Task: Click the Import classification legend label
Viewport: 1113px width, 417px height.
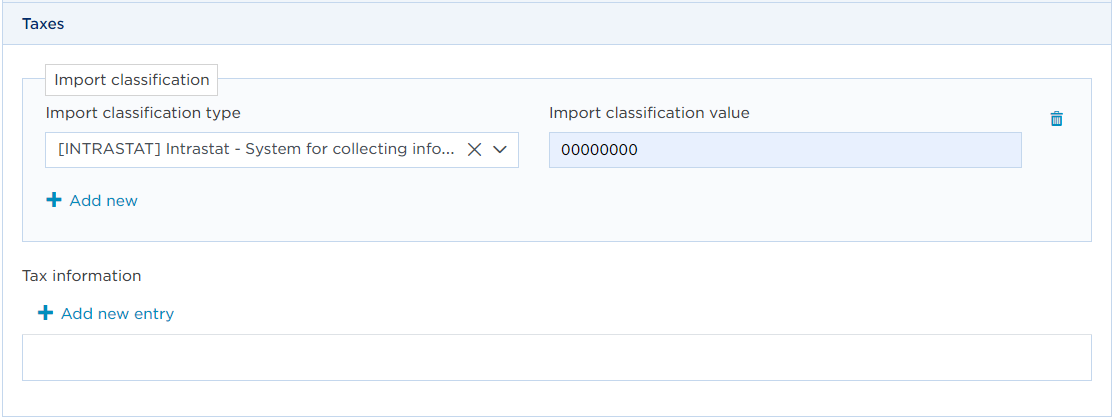Action: click(131, 80)
